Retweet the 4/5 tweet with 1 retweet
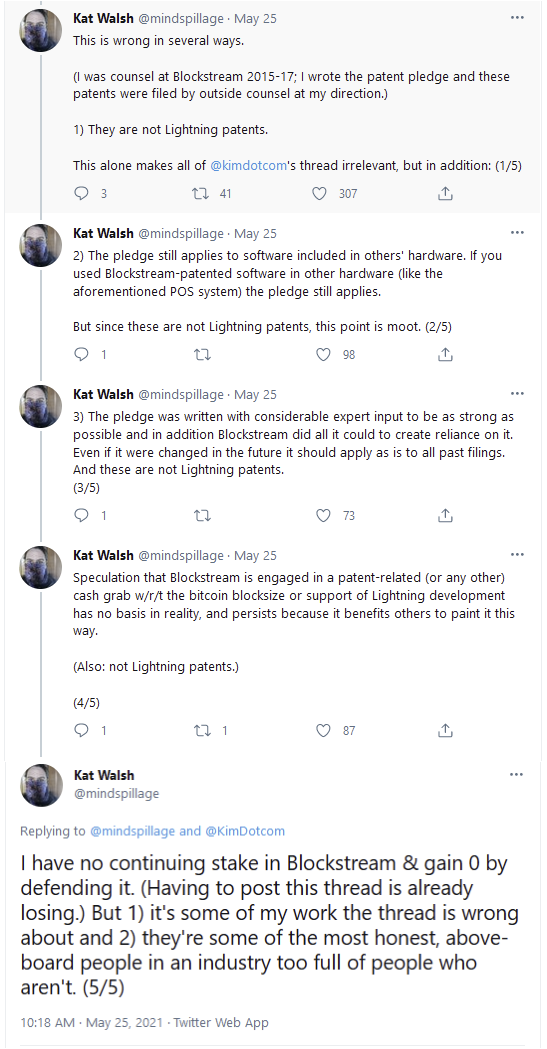The width and height of the screenshot is (547, 1049). click(x=202, y=731)
